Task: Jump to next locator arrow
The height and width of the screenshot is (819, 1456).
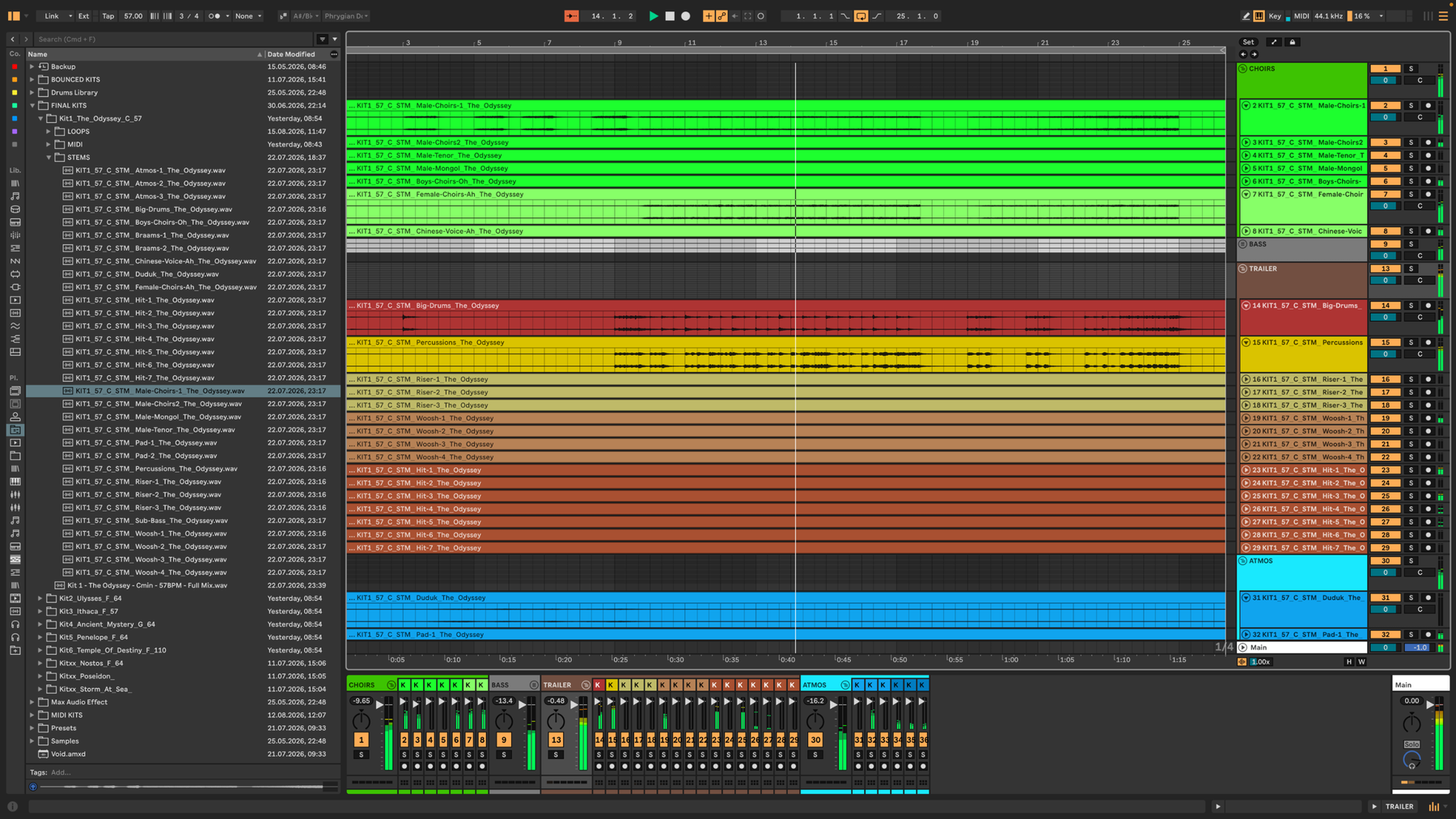Action: coord(1255,54)
